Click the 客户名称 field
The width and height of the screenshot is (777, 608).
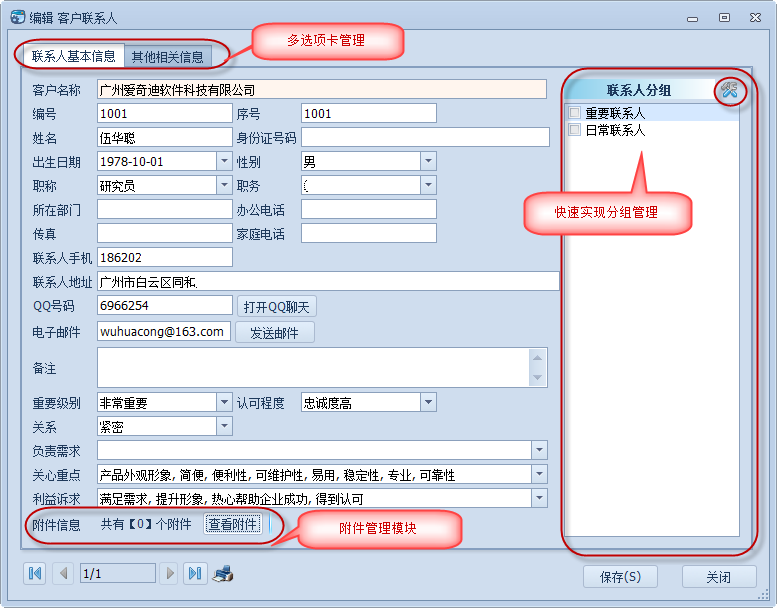322,90
